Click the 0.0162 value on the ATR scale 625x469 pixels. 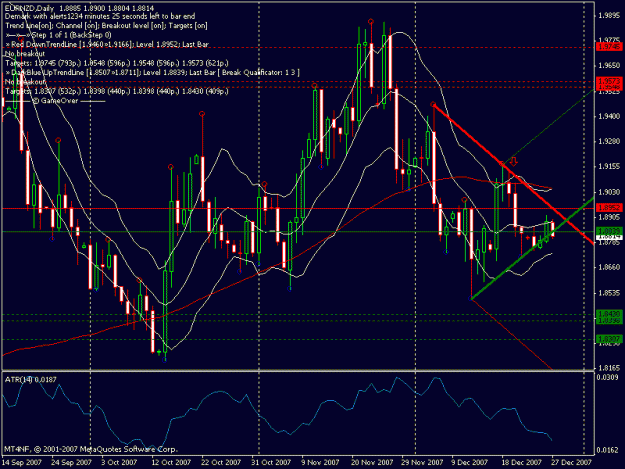coord(608,450)
